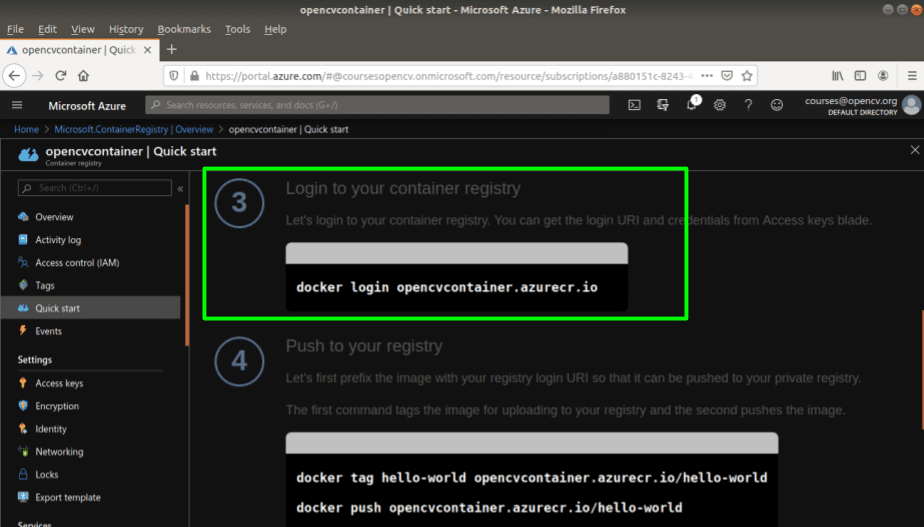Open Identity settings

pyautogui.click(x=51, y=429)
